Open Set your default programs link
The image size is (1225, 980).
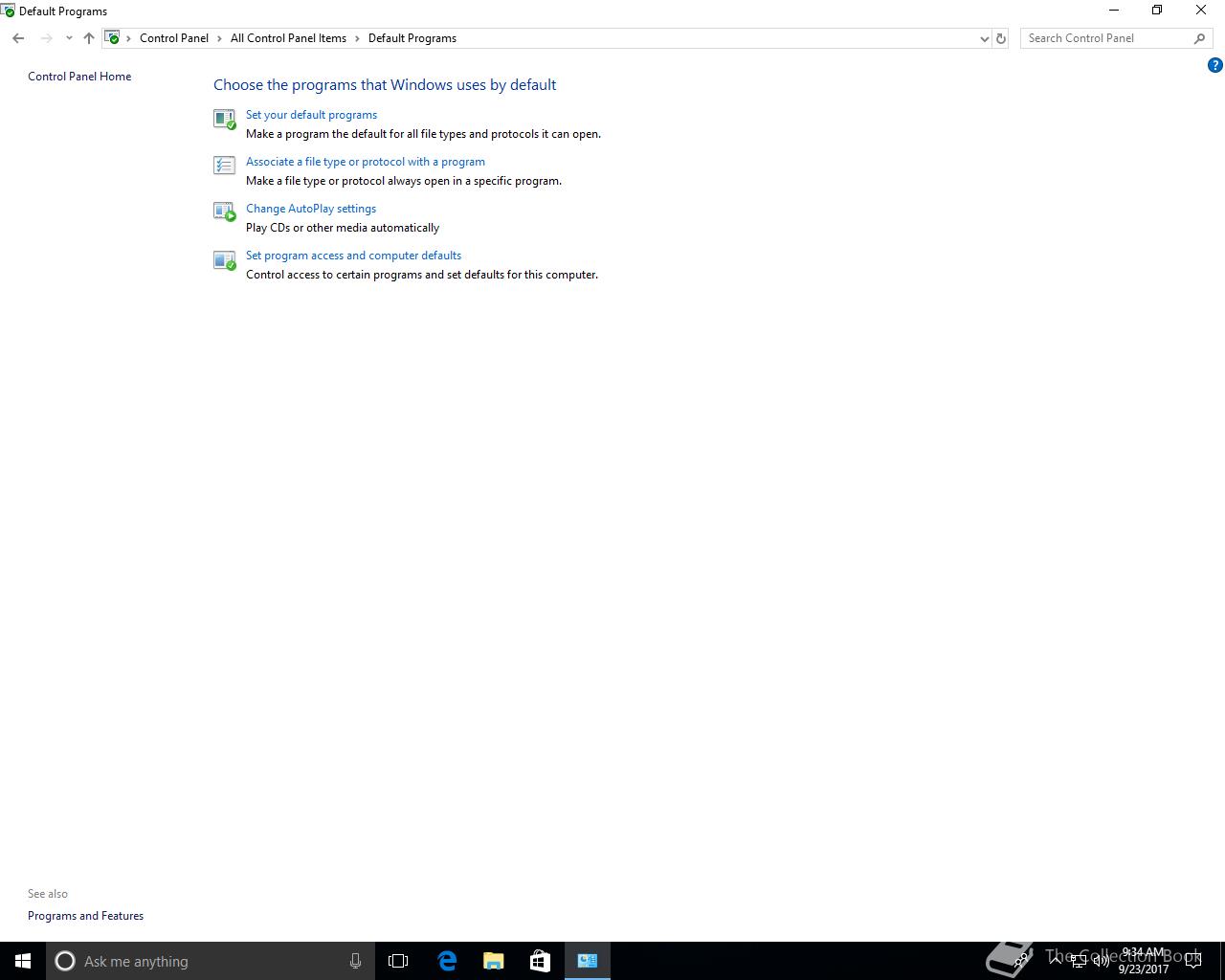tap(311, 115)
